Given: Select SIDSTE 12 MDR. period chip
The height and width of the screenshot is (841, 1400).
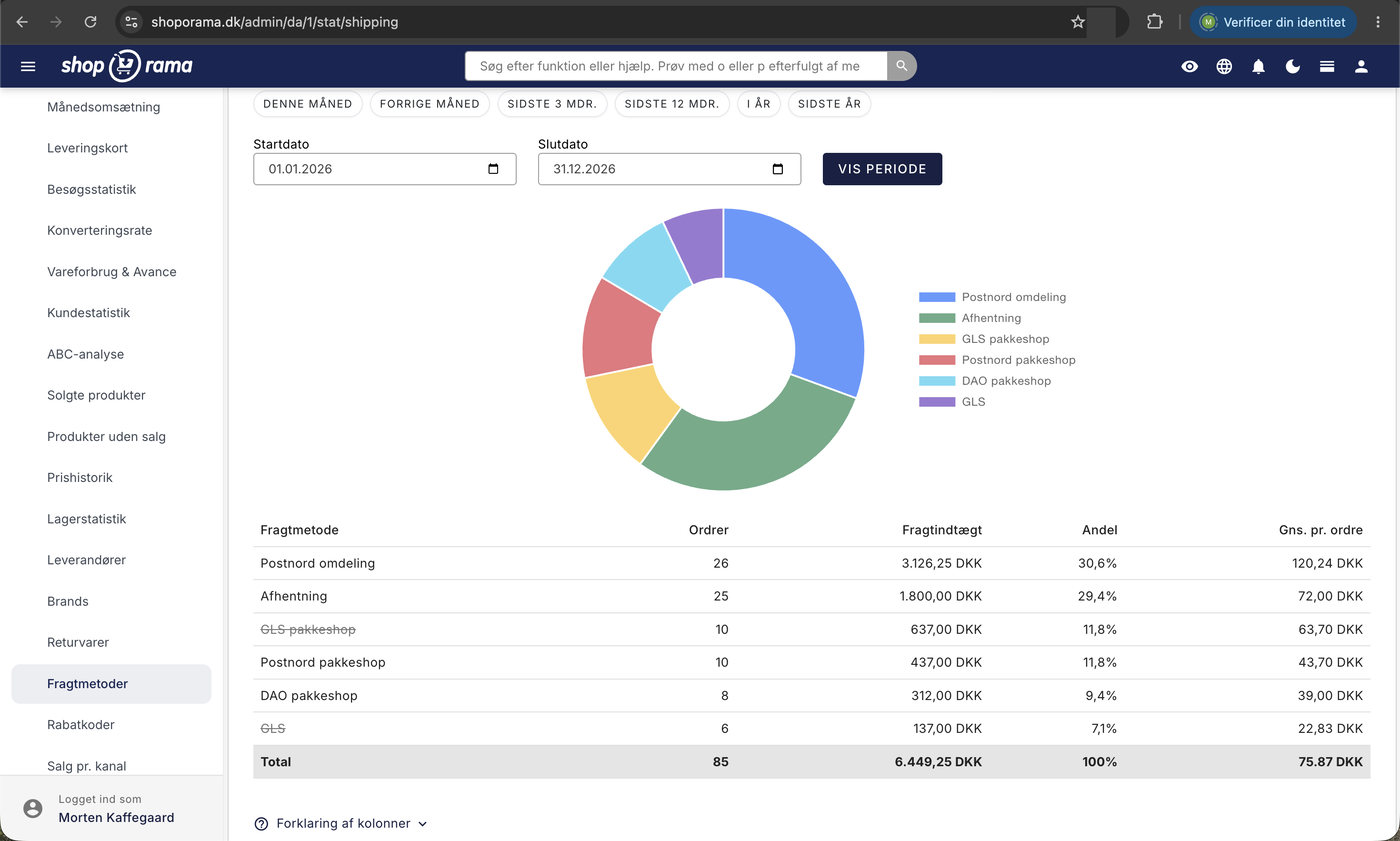Looking at the screenshot, I should point(672,104).
